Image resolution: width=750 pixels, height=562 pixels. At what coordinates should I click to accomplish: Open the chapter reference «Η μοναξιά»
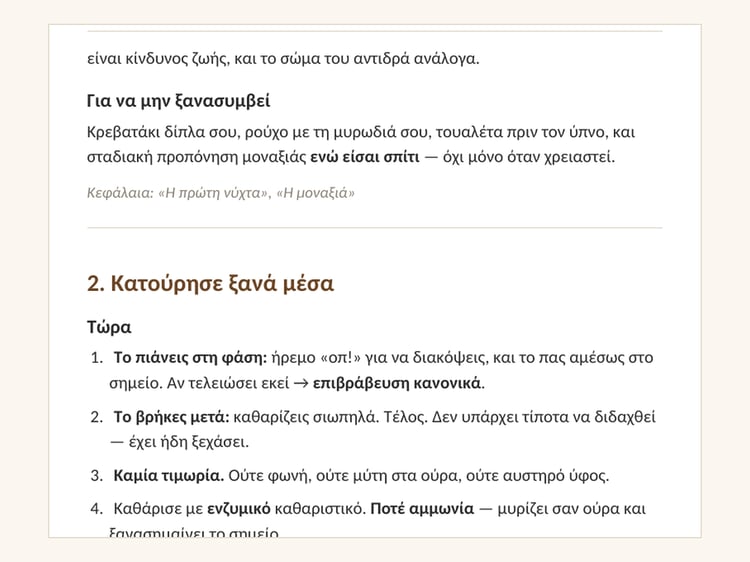[x=316, y=193]
